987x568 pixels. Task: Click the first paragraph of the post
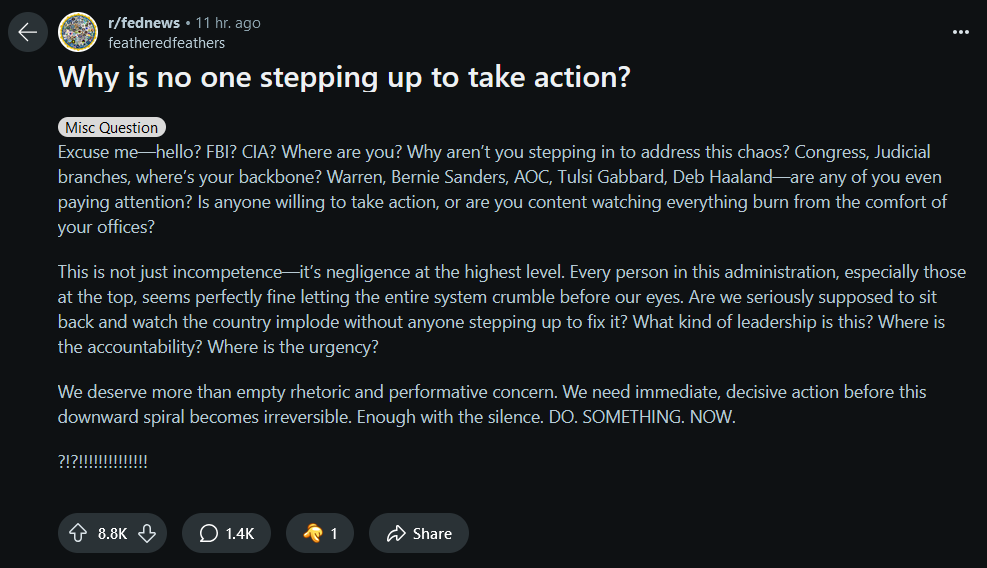click(502, 189)
